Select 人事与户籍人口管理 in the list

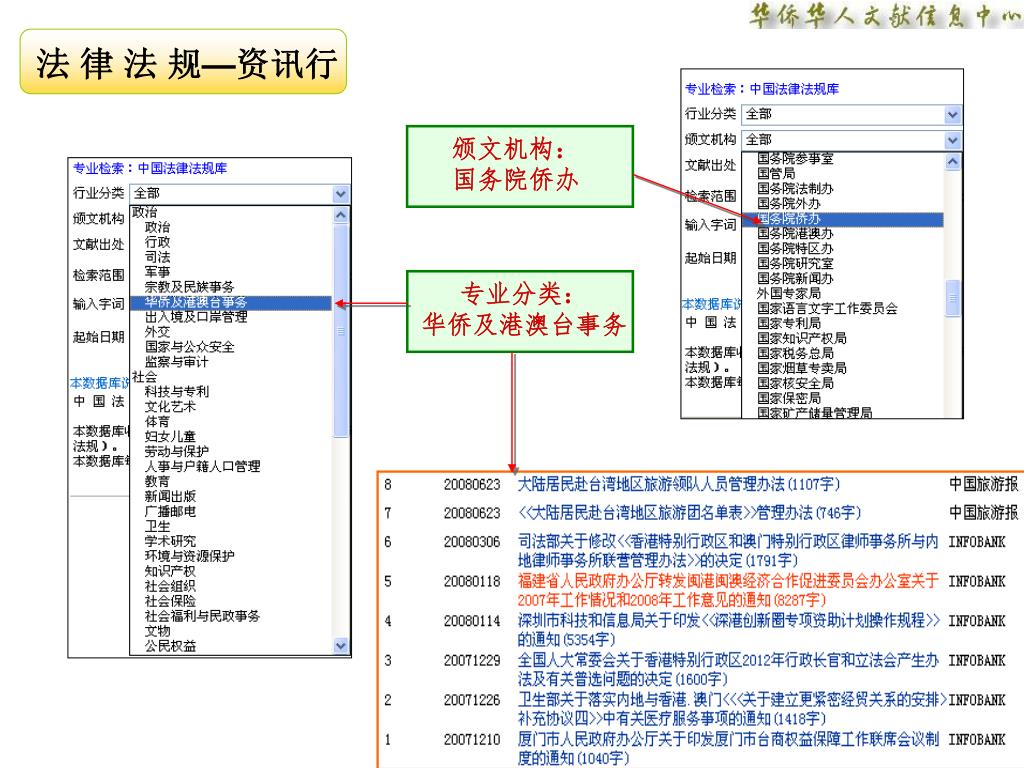coord(202,467)
